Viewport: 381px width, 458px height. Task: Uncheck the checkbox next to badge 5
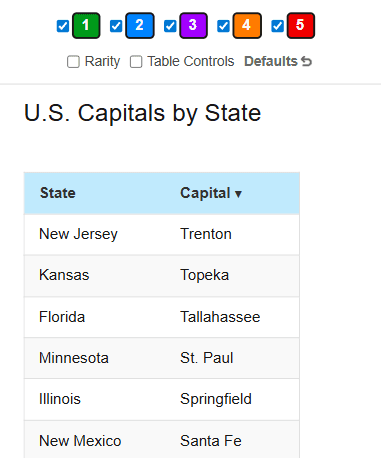(277, 26)
